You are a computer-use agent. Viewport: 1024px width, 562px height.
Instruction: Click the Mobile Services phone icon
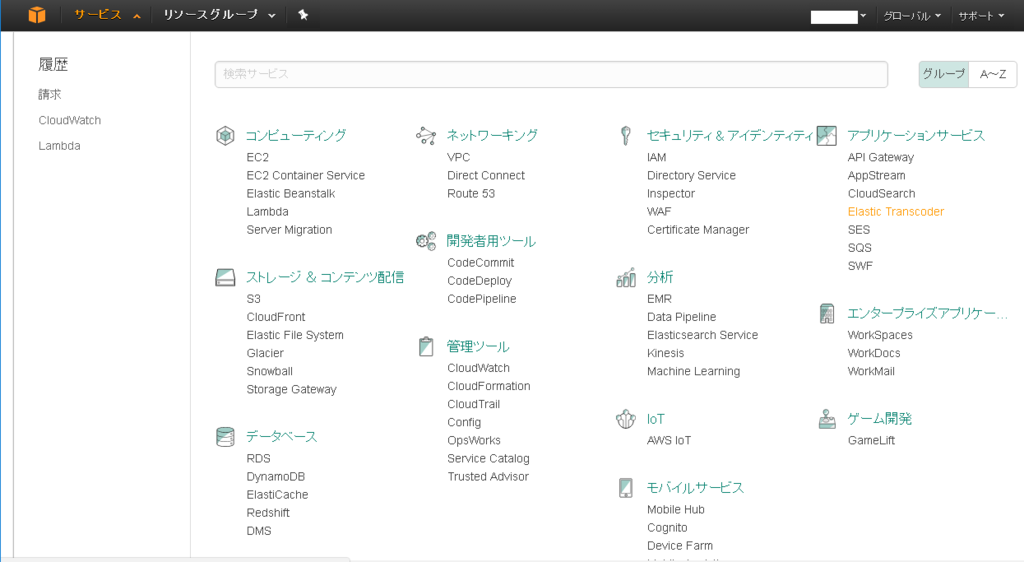[x=626, y=488]
